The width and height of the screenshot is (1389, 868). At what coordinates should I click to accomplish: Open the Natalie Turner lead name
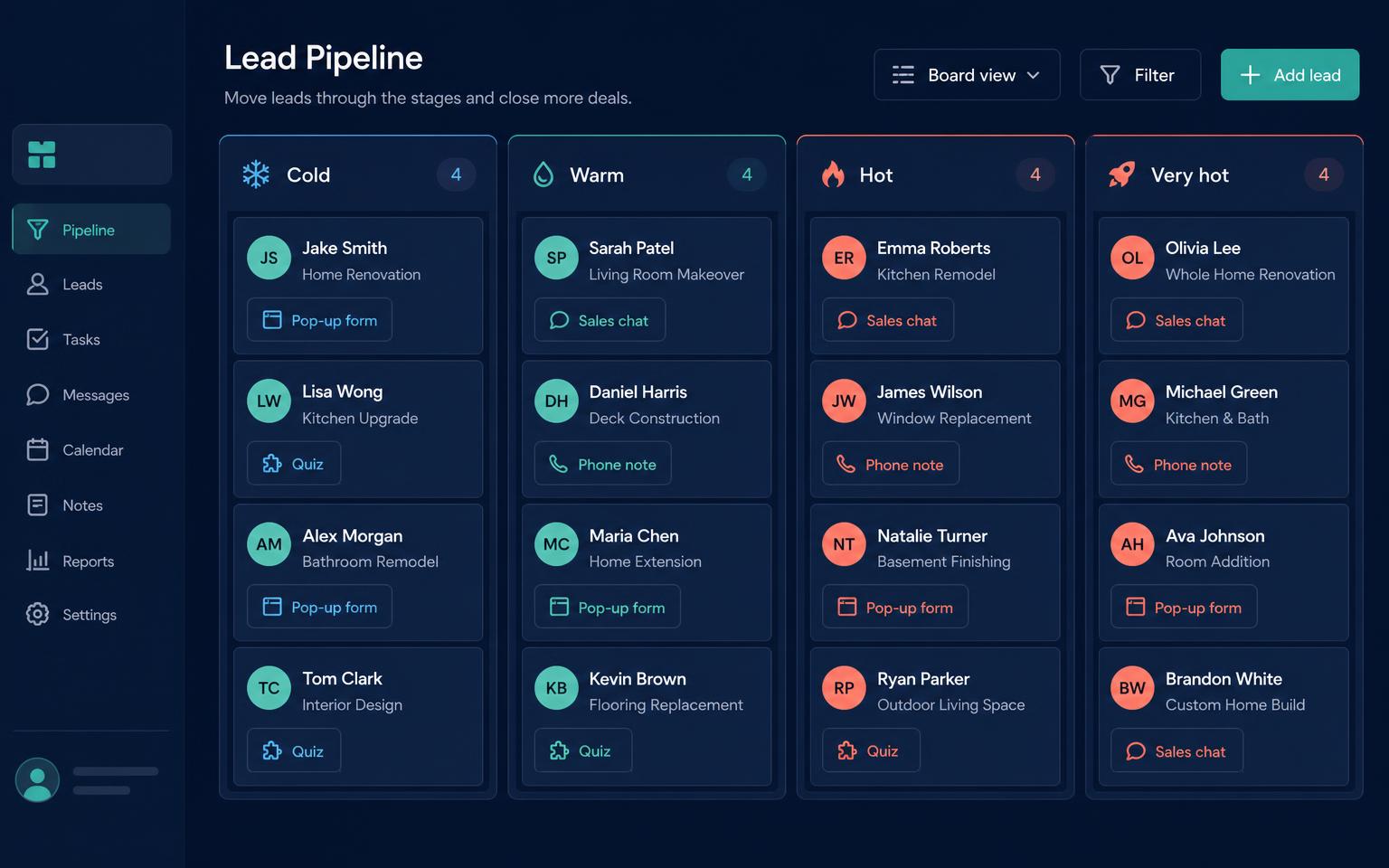pos(932,535)
